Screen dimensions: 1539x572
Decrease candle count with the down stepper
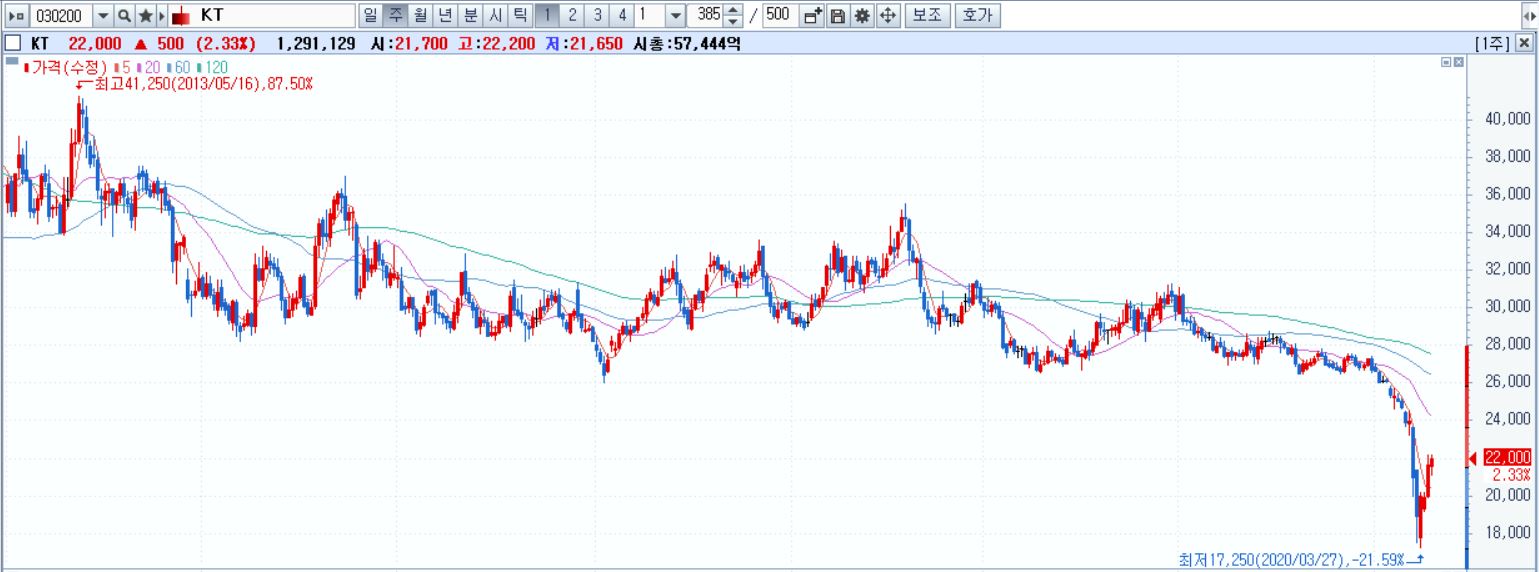(734, 21)
